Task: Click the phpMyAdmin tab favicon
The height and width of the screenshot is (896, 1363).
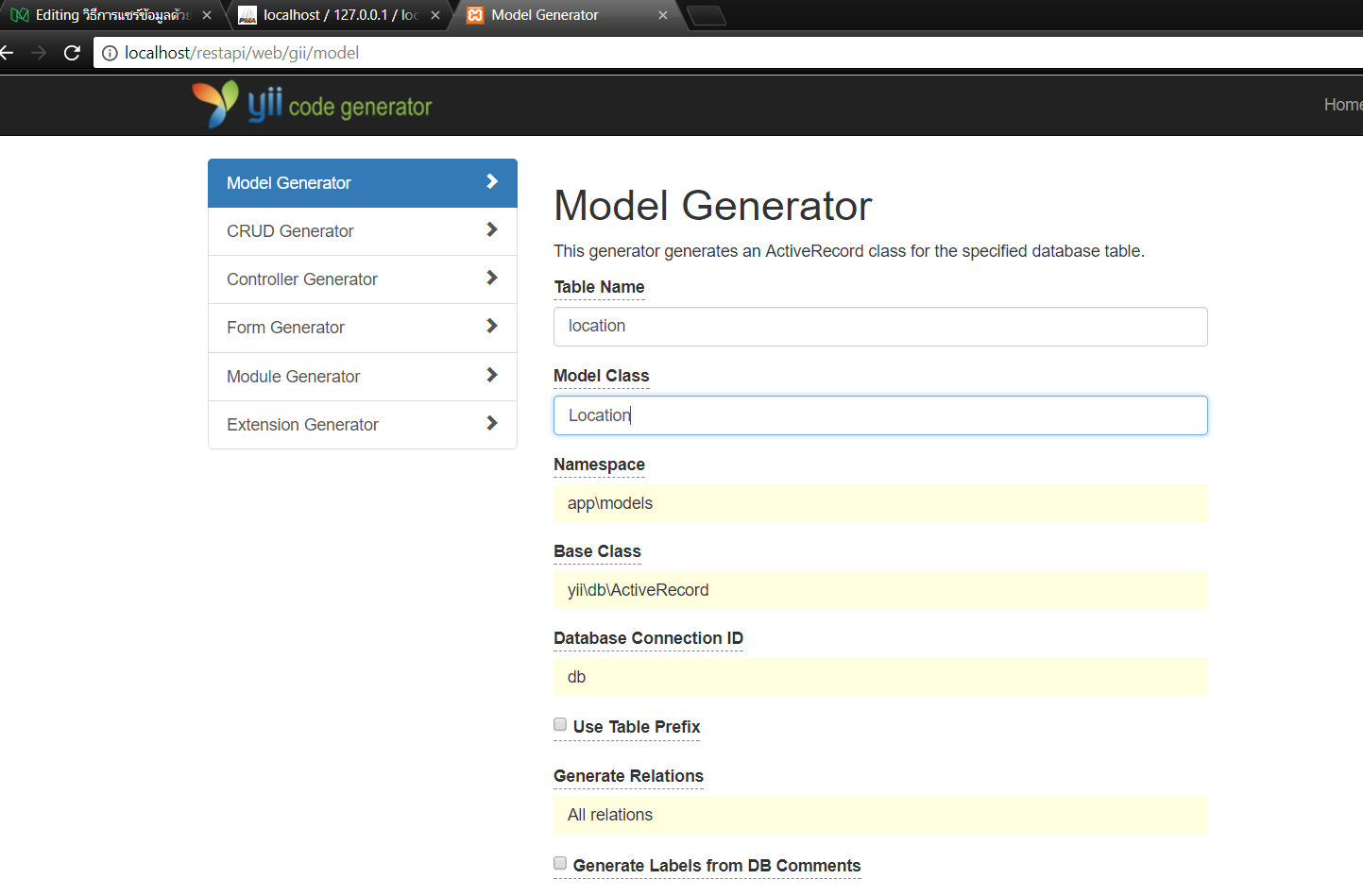Action: 247,15
